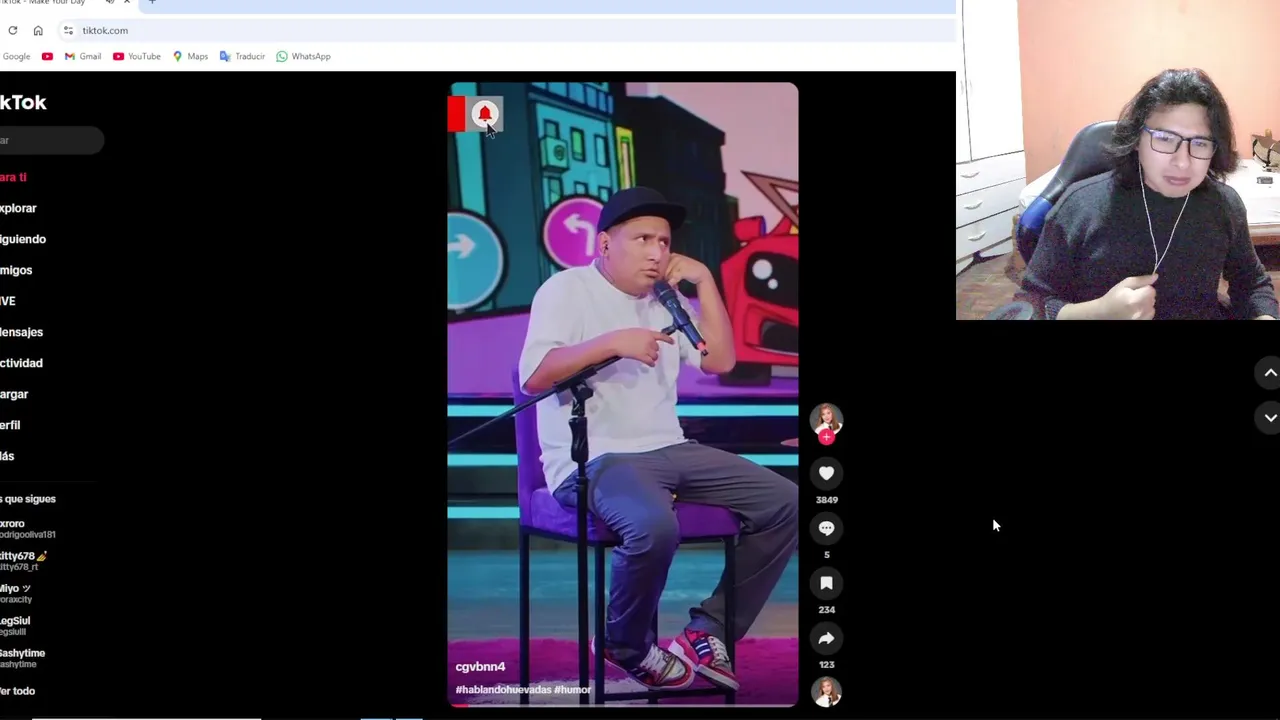Open the cgvbnn4 username on video
The image size is (1280, 720).
[x=480, y=667]
